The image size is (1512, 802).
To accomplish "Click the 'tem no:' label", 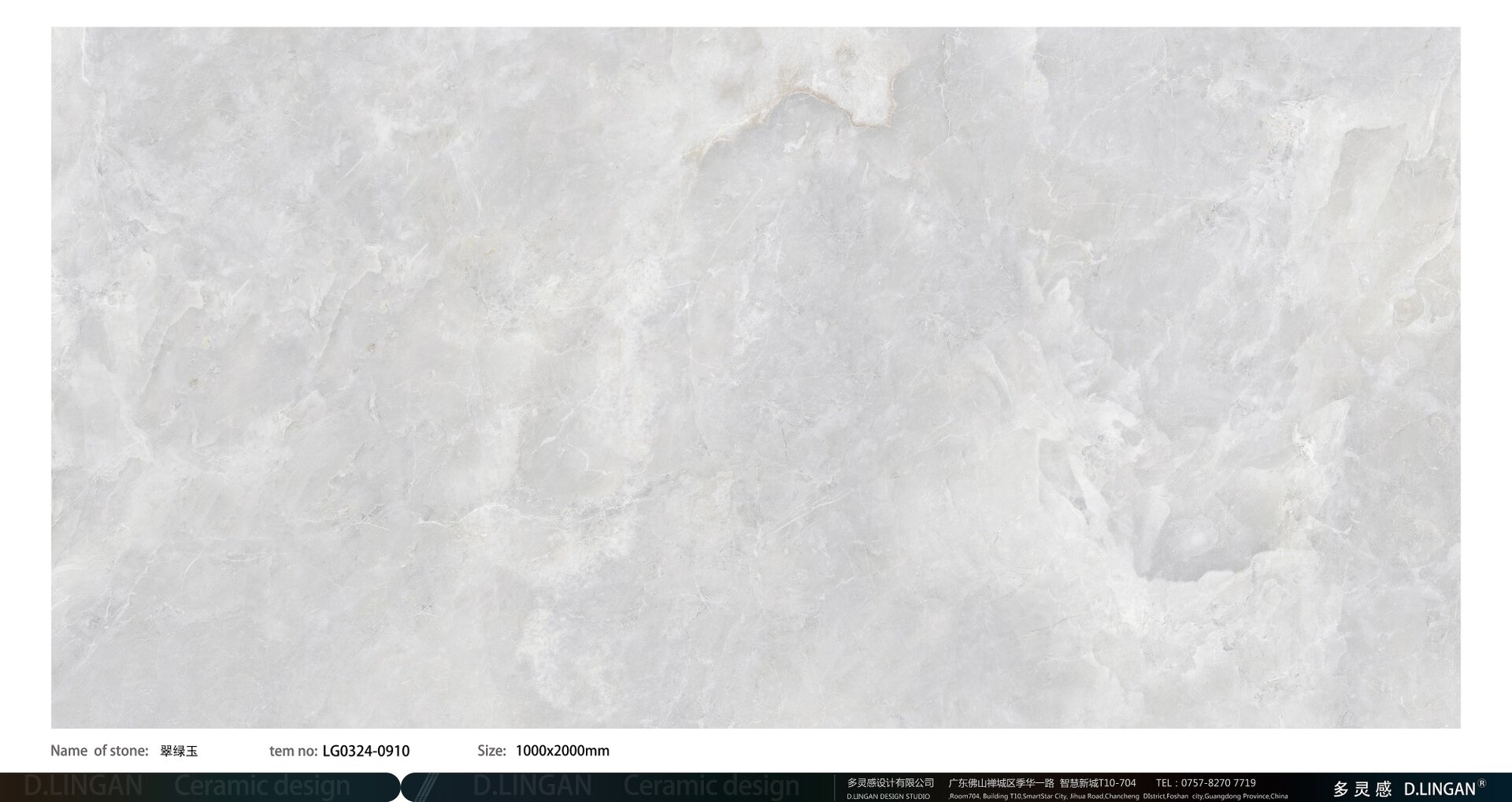I will [x=293, y=751].
